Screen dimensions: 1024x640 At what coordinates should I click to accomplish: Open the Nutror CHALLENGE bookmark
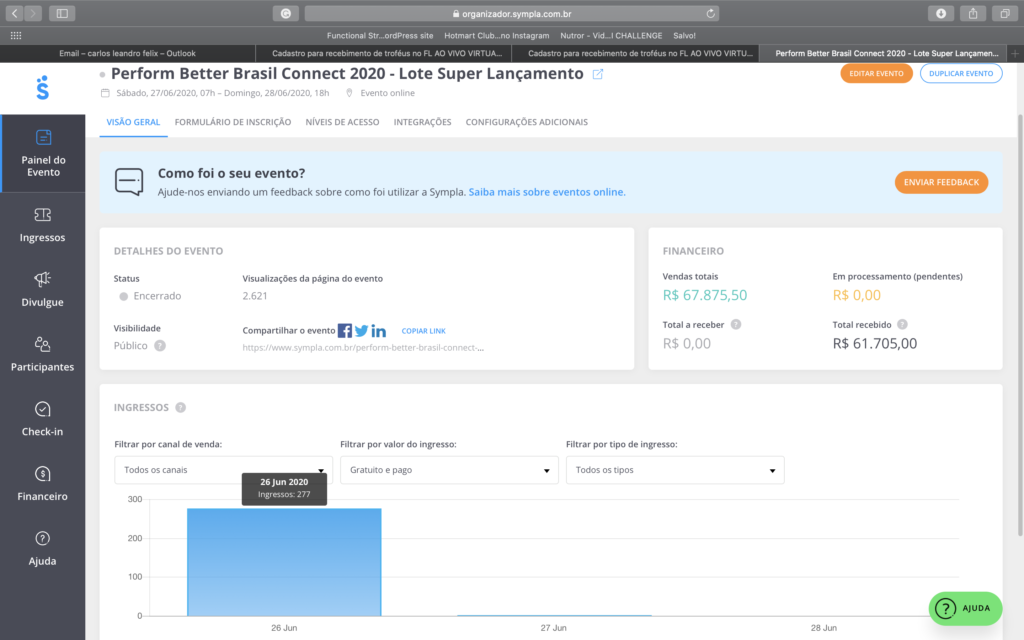pos(611,36)
